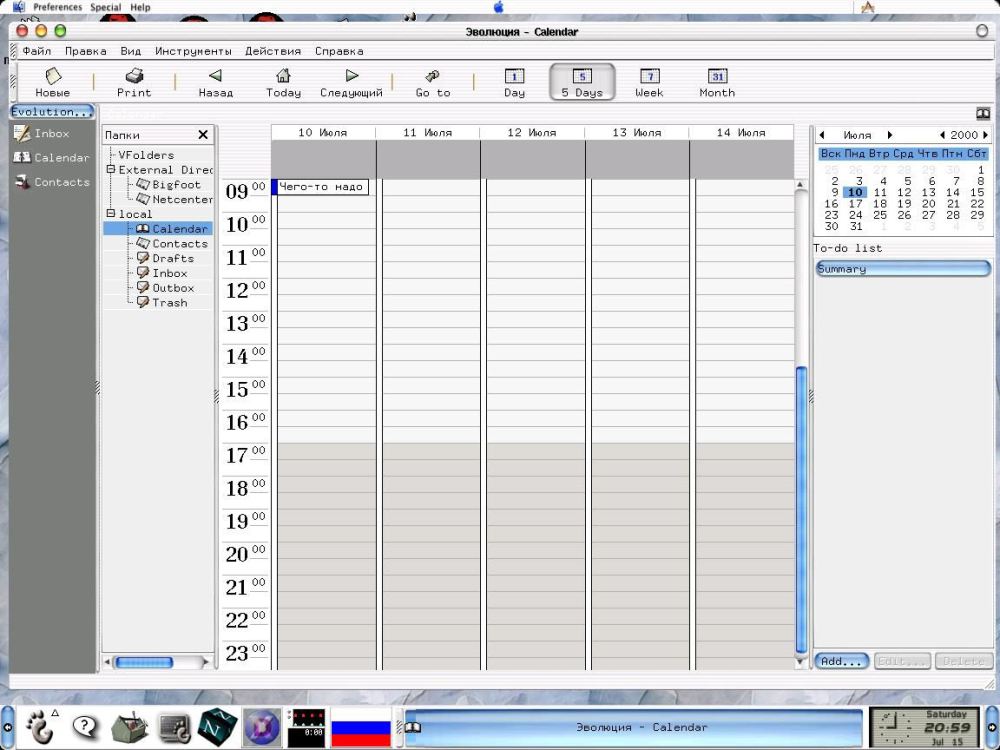Advance with the Следующий arrow
The height and width of the screenshot is (750, 1000).
click(351, 83)
